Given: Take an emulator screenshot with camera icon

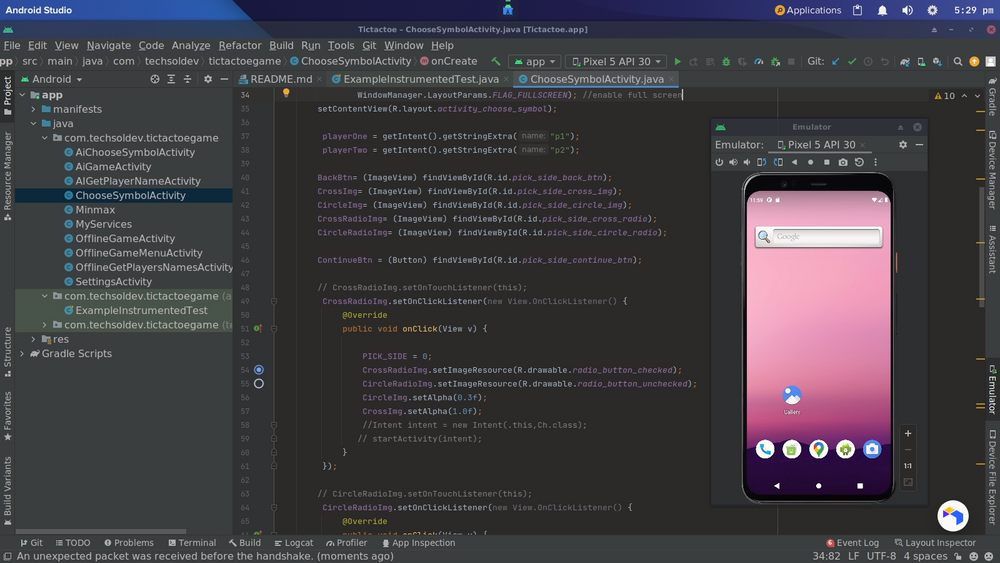Looking at the screenshot, I should coord(843,162).
